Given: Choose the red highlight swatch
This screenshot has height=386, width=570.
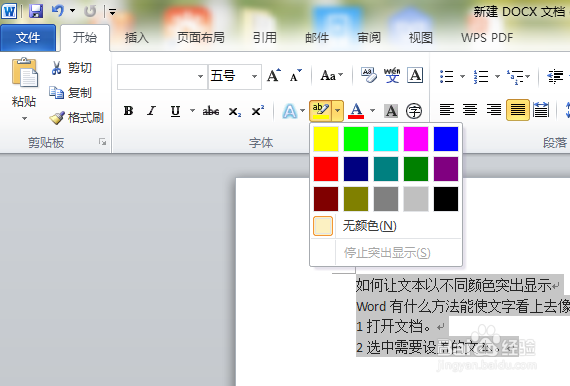Looking at the screenshot, I should point(326,169).
